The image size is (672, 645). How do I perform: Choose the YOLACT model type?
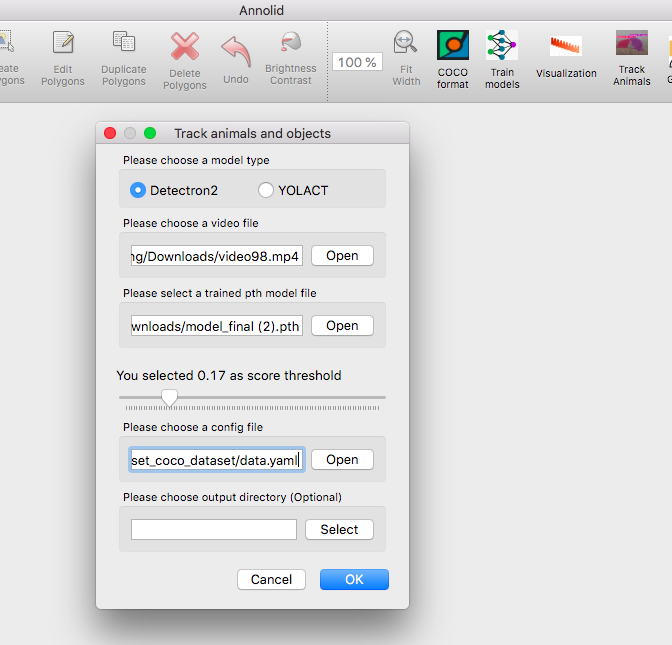293,190
